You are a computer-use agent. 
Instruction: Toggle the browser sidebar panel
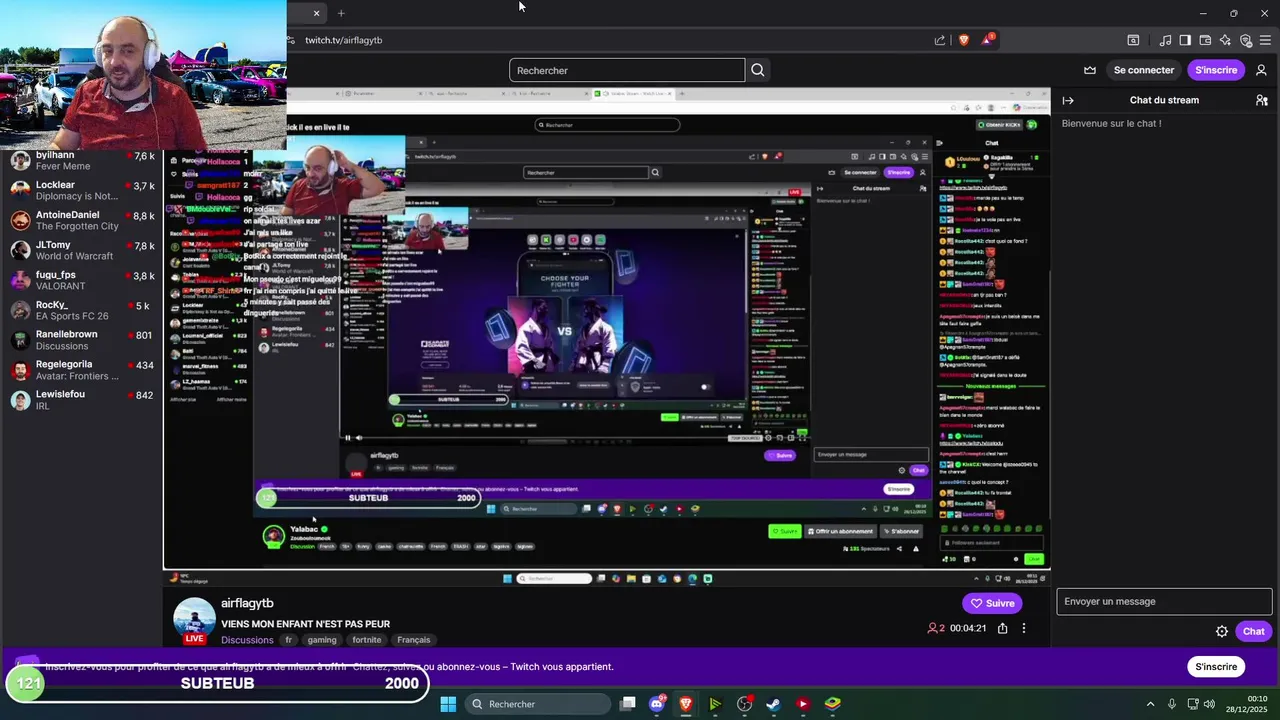tap(1185, 40)
